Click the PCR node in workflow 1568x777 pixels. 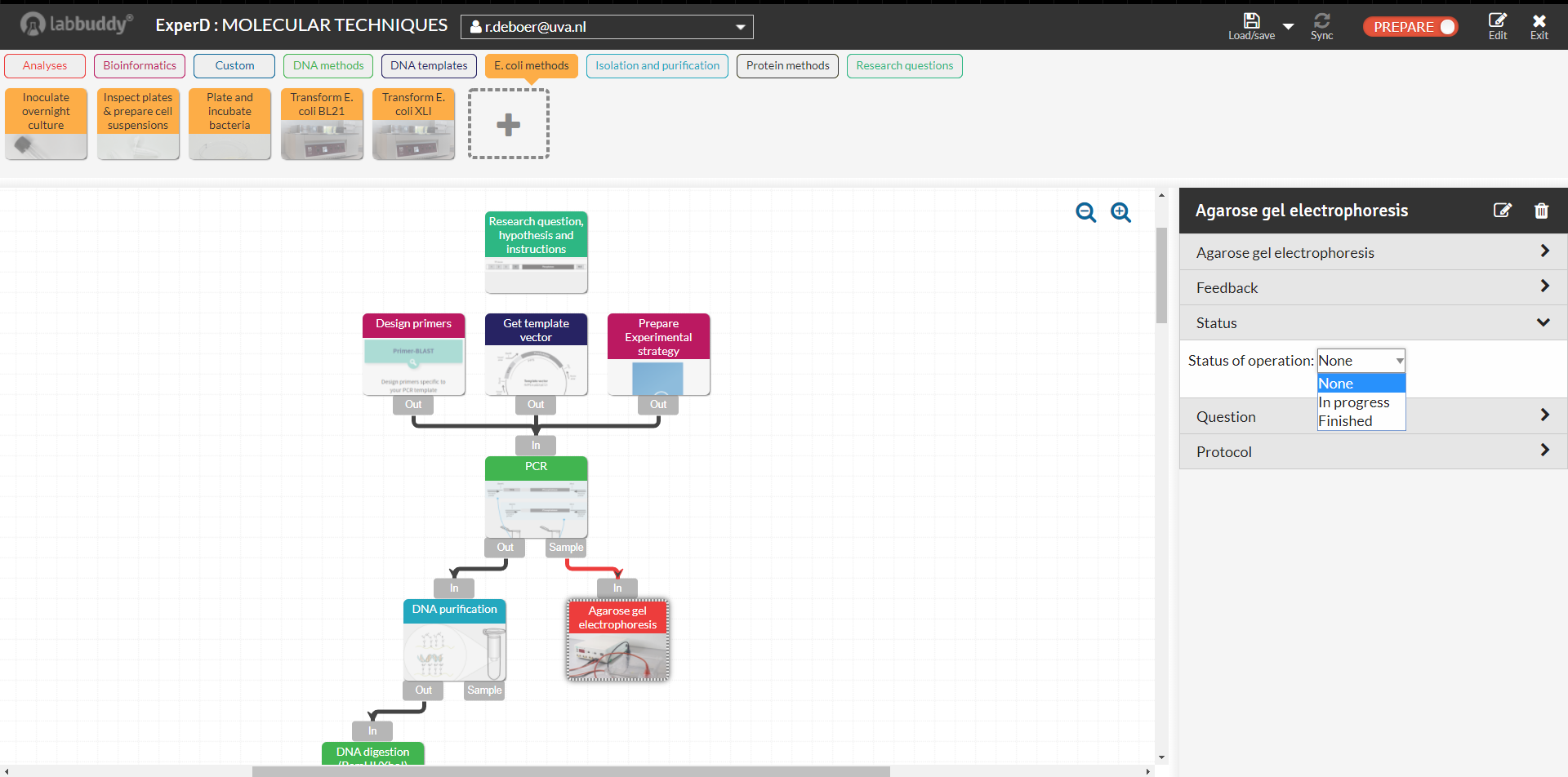(536, 496)
